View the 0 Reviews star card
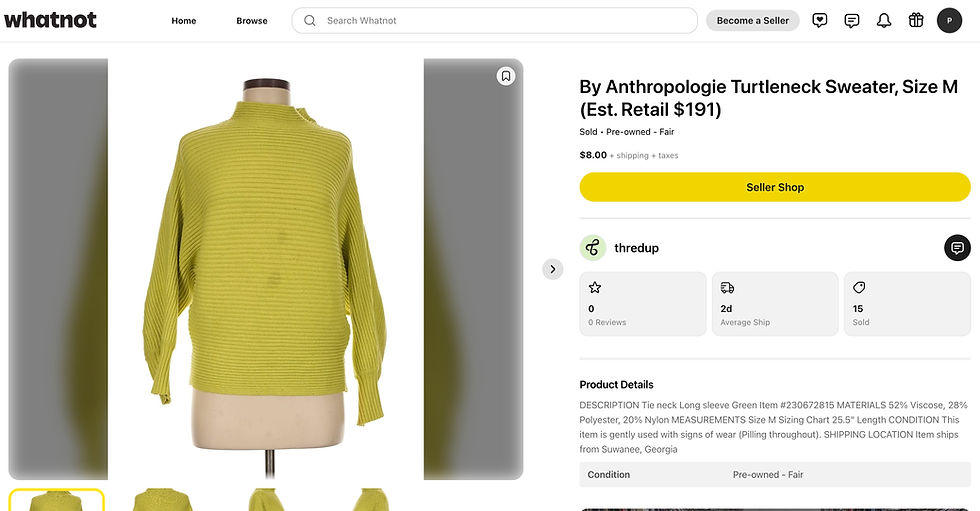Viewport: 980px width, 511px height. point(643,304)
